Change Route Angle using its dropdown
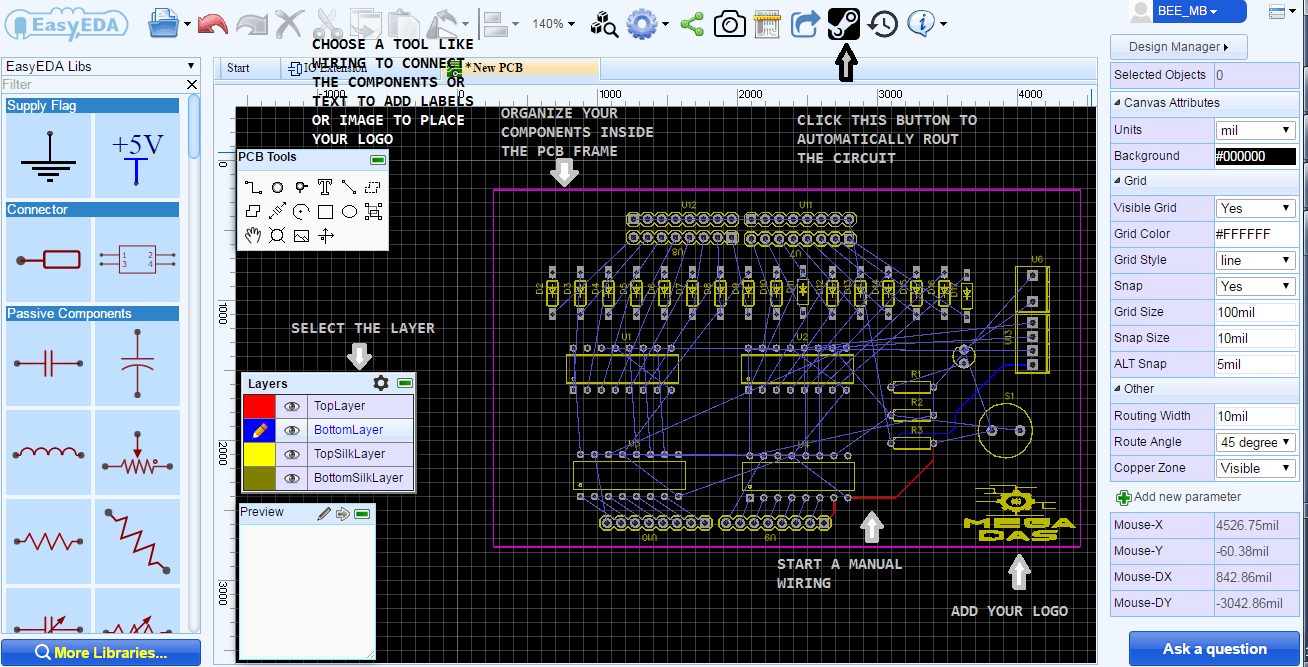This screenshot has width=1308, height=667. (1256, 441)
